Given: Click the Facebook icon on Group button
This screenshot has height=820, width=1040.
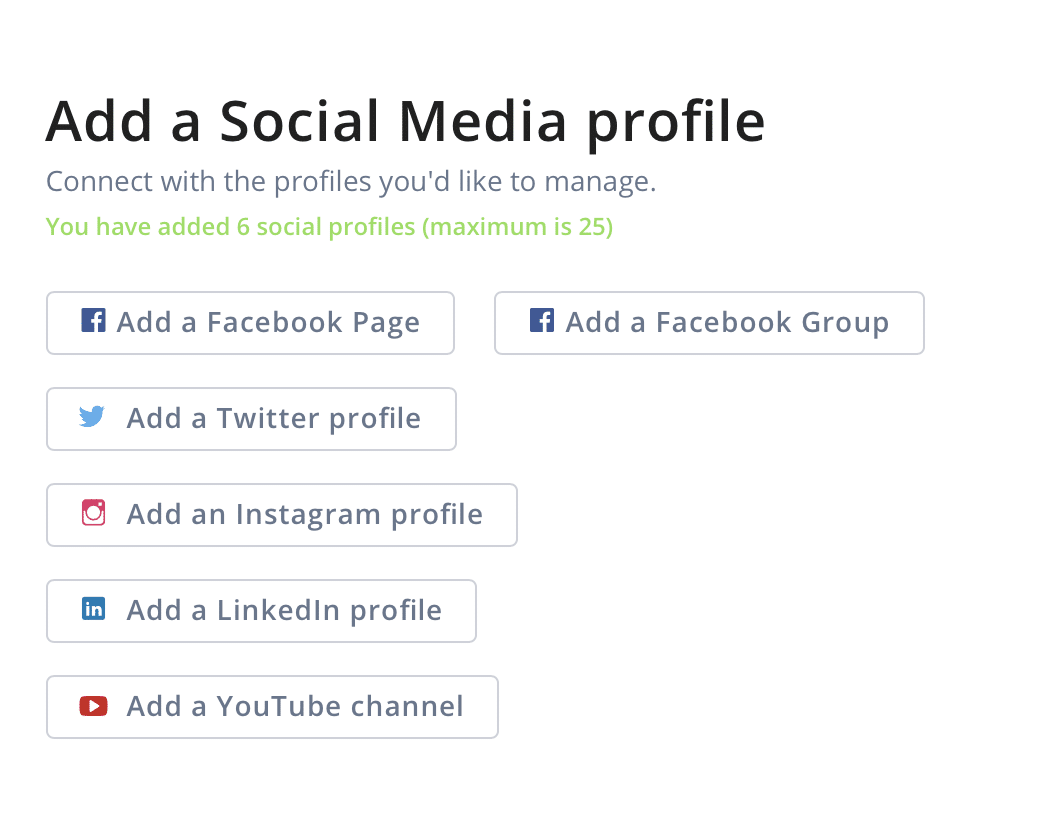Looking at the screenshot, I should (x=542, y=320).
